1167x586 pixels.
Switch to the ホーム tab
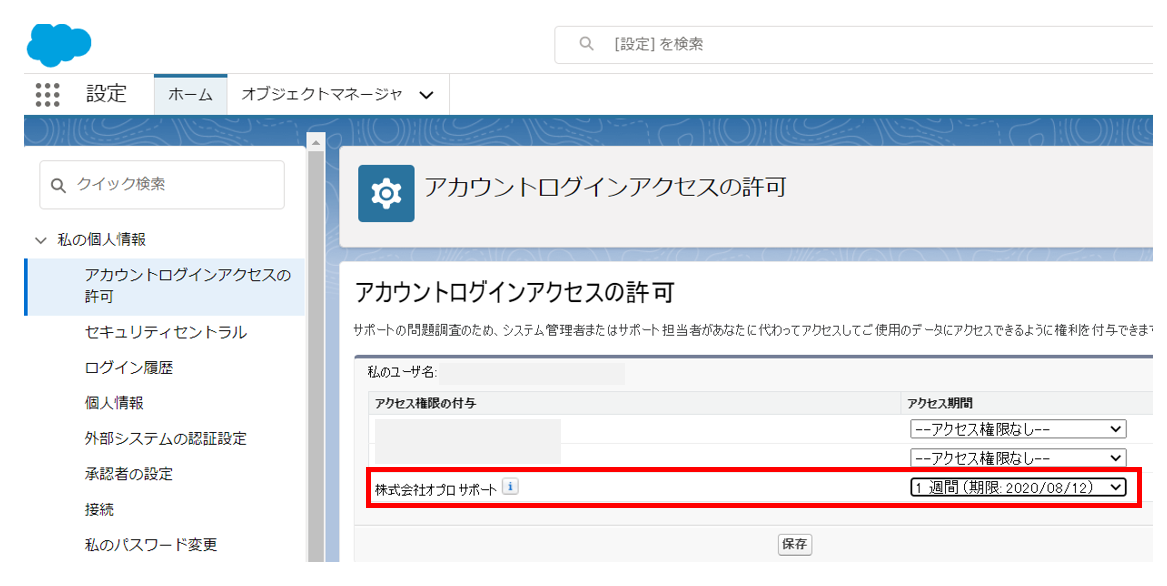tap(190, 95)
